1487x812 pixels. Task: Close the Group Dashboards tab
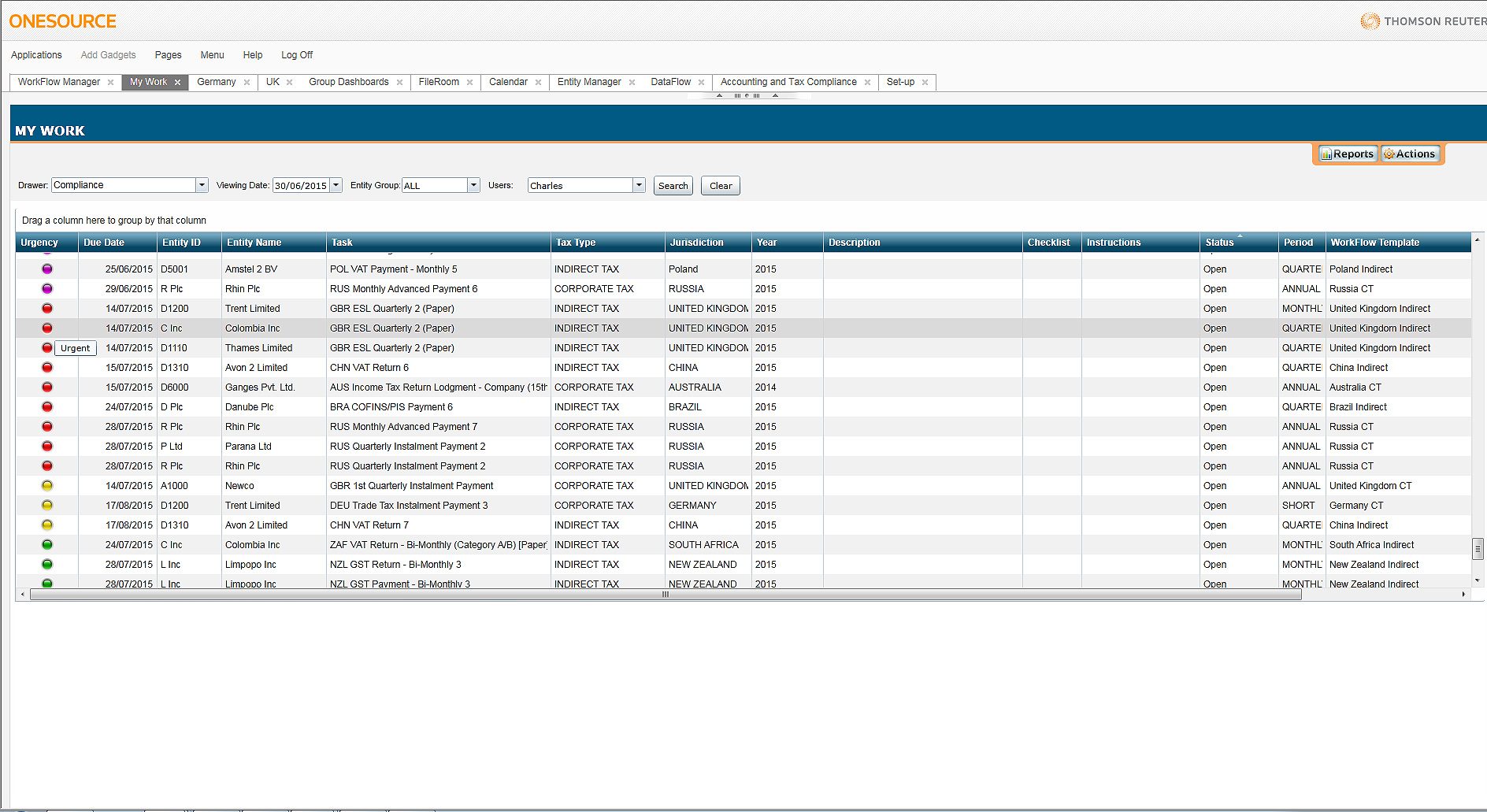399,83
